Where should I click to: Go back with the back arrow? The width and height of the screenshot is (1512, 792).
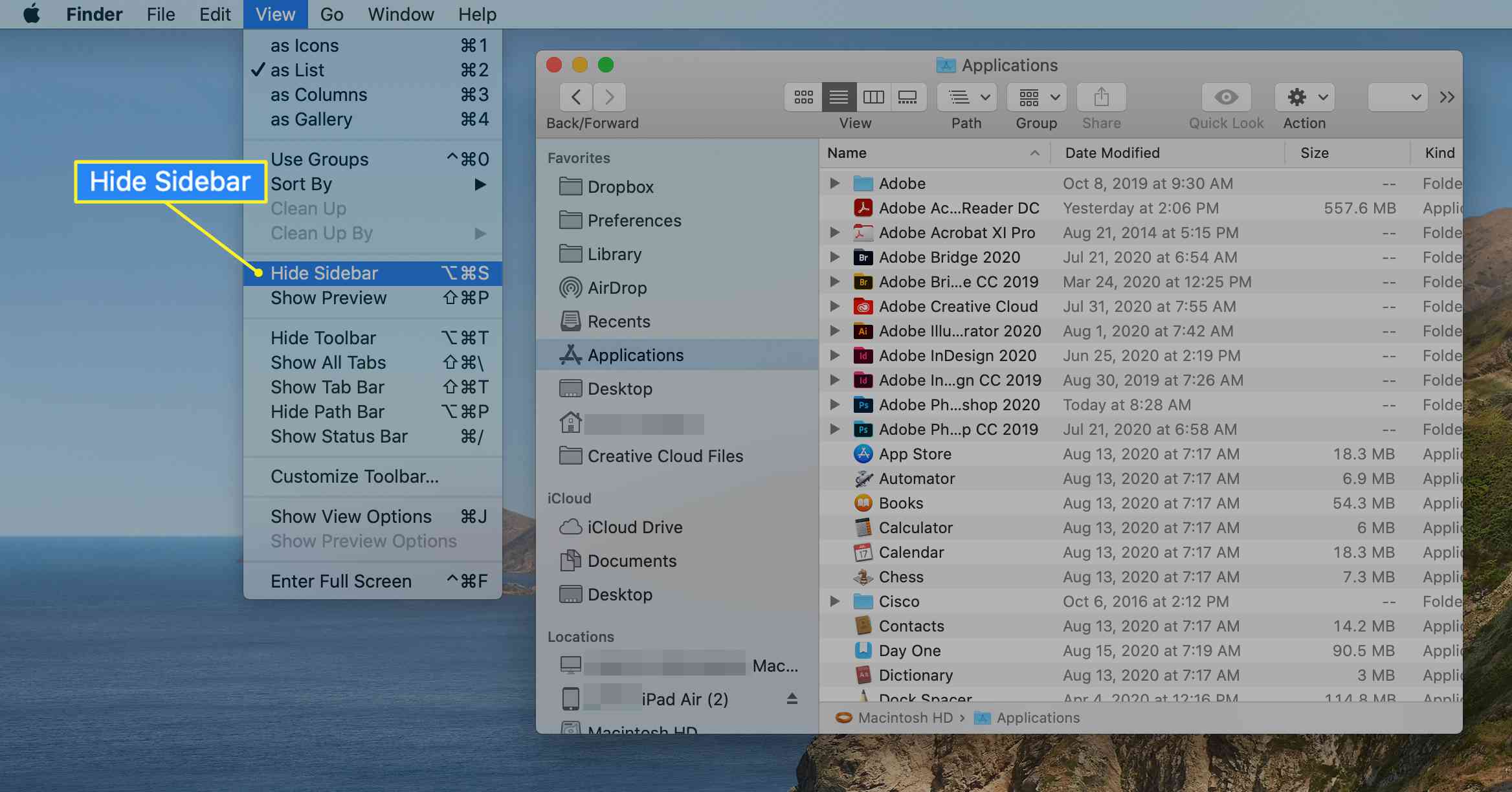[576, 97]
